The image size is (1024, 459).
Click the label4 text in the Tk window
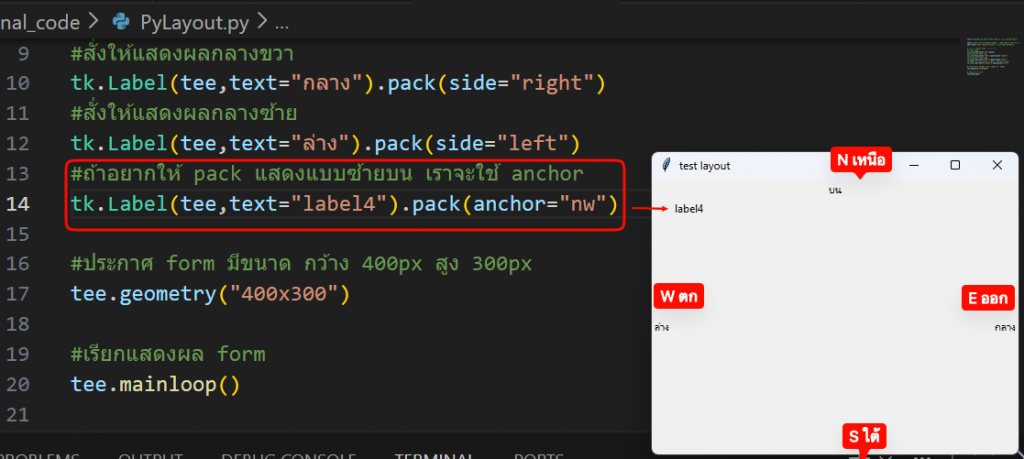689,209
